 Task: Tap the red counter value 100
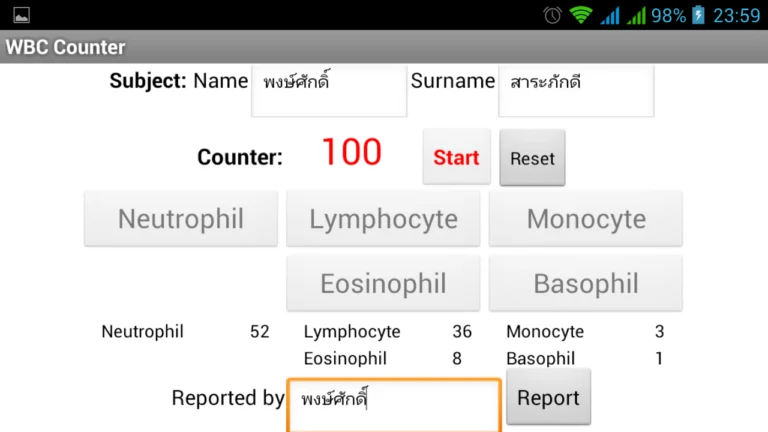point(351,152)
